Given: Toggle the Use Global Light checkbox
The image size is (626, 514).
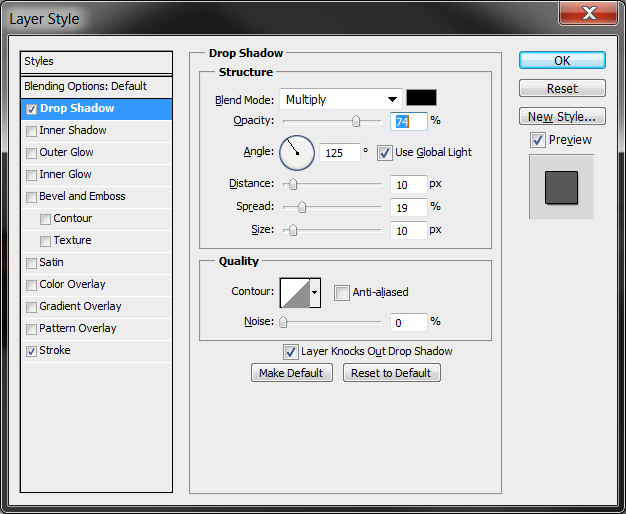Looking at the screenshot, I should pos(385,153).
